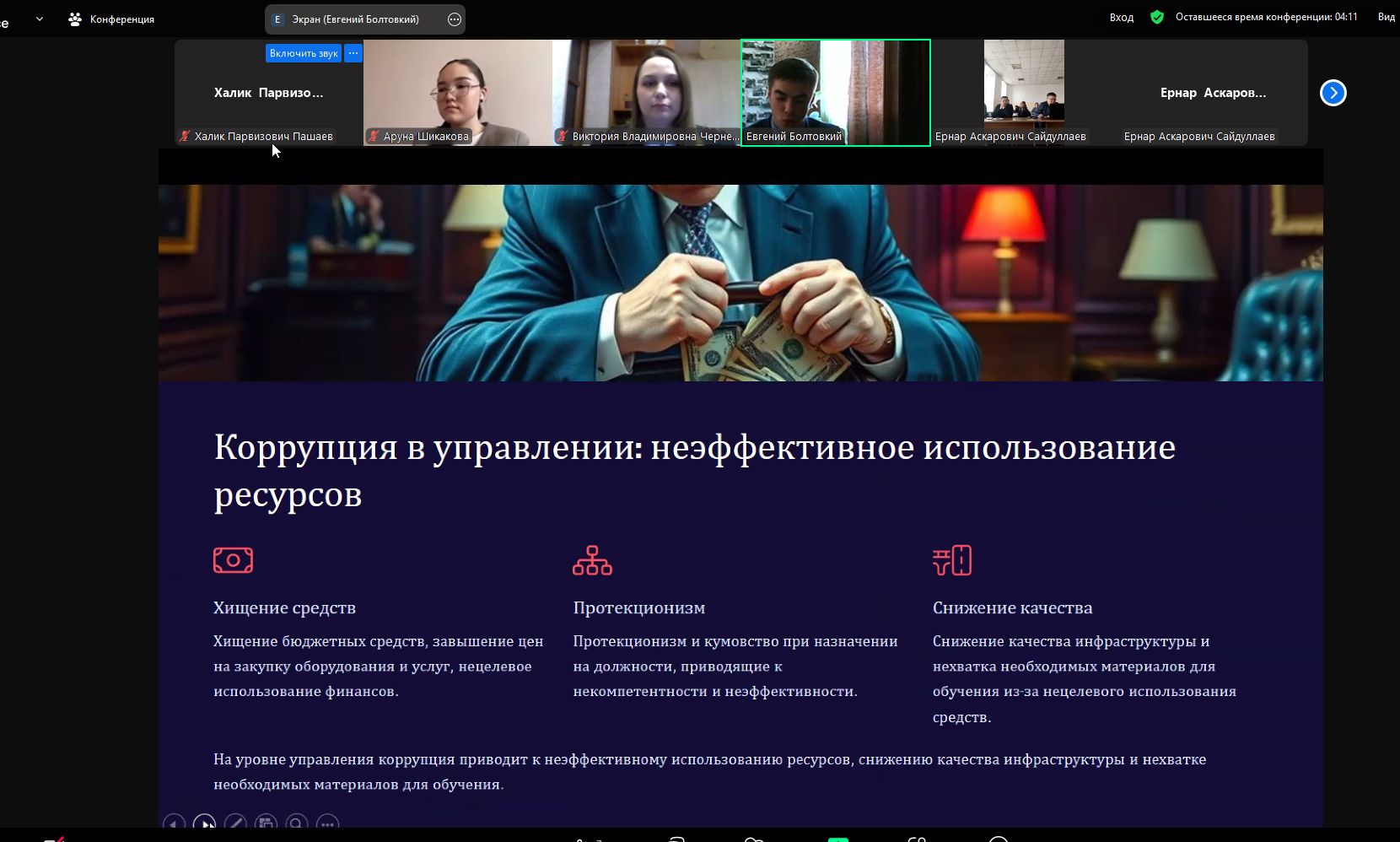This screenshot has width=1400, height=842.
Task: Expand the chevron dropdown at top left
Action: coord(39,19)
